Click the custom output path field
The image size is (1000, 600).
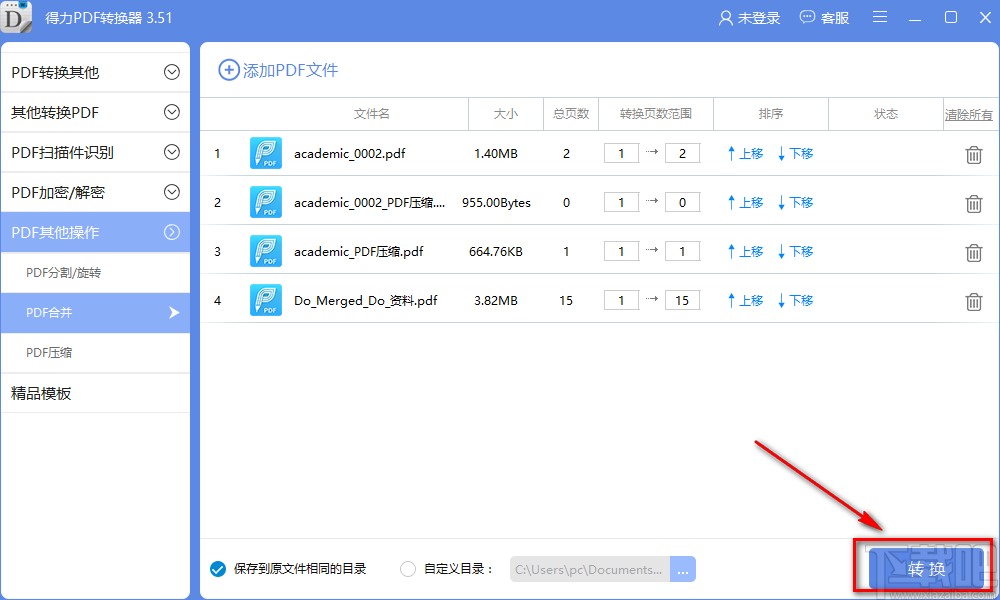tap(590, 569)
